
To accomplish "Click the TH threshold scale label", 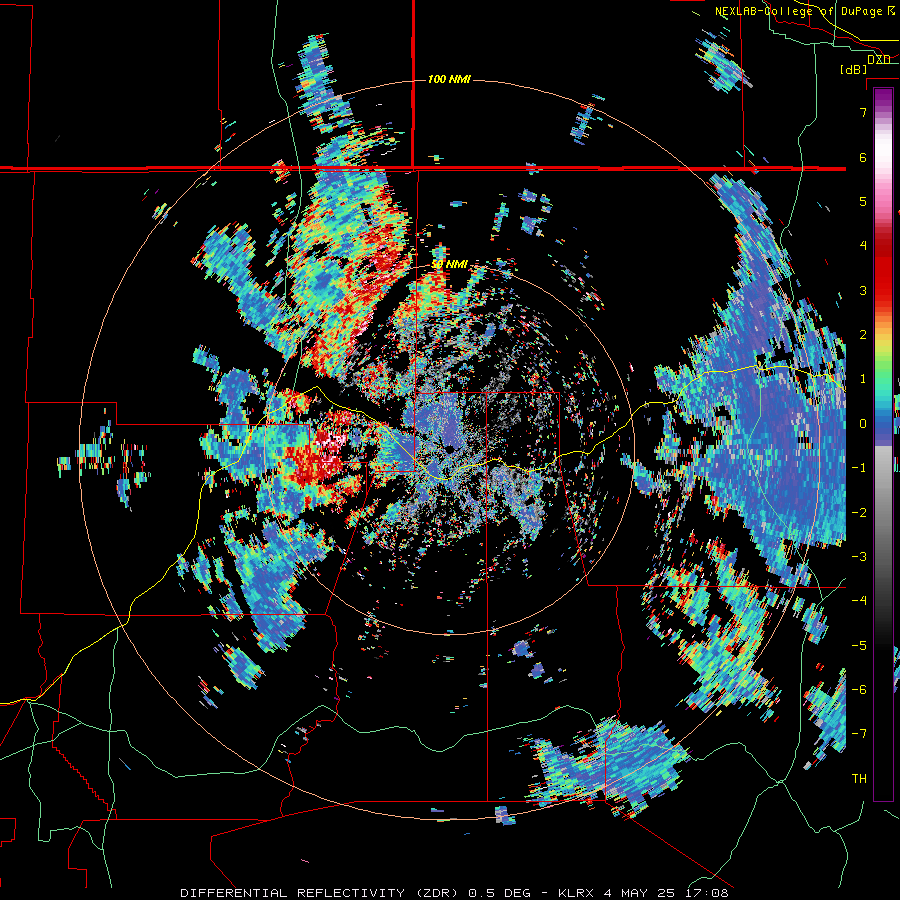I will [859, 779].
